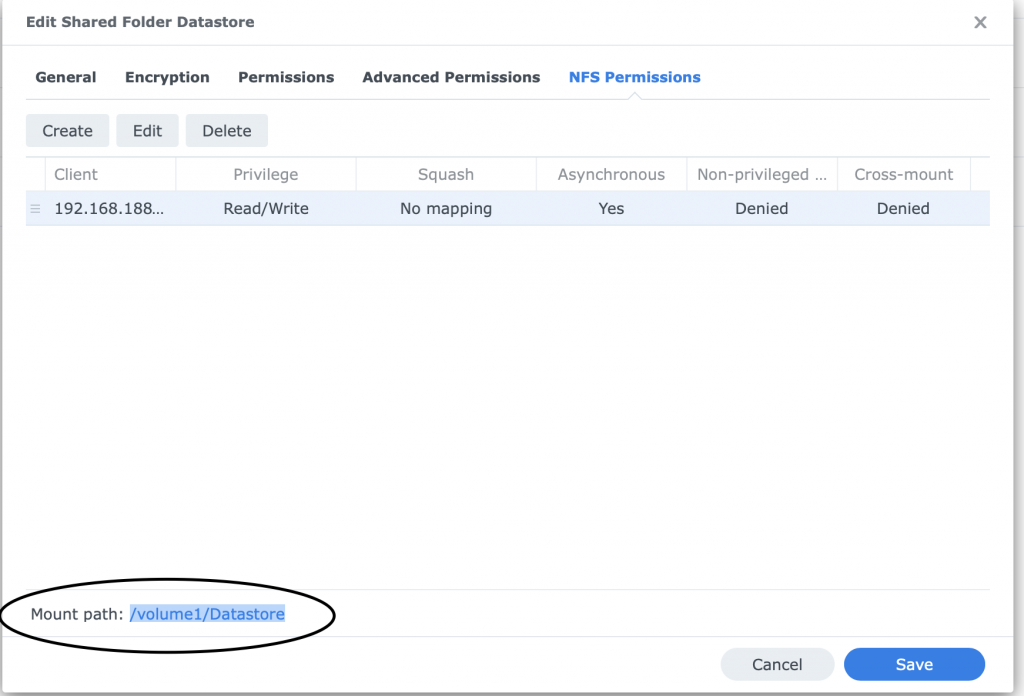The image size is (1024, 696).
Task: Click the Squash column header
Action: [x=445, y=174]
